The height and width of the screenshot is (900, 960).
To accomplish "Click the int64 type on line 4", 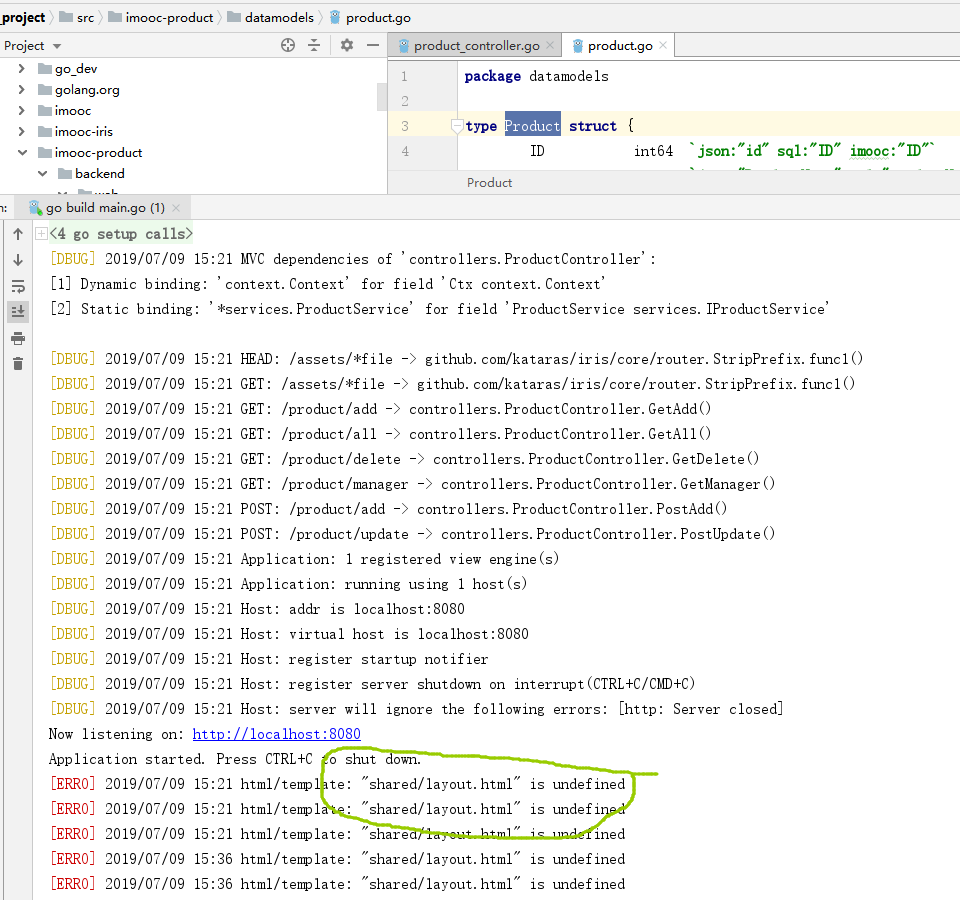I will 653,151.
